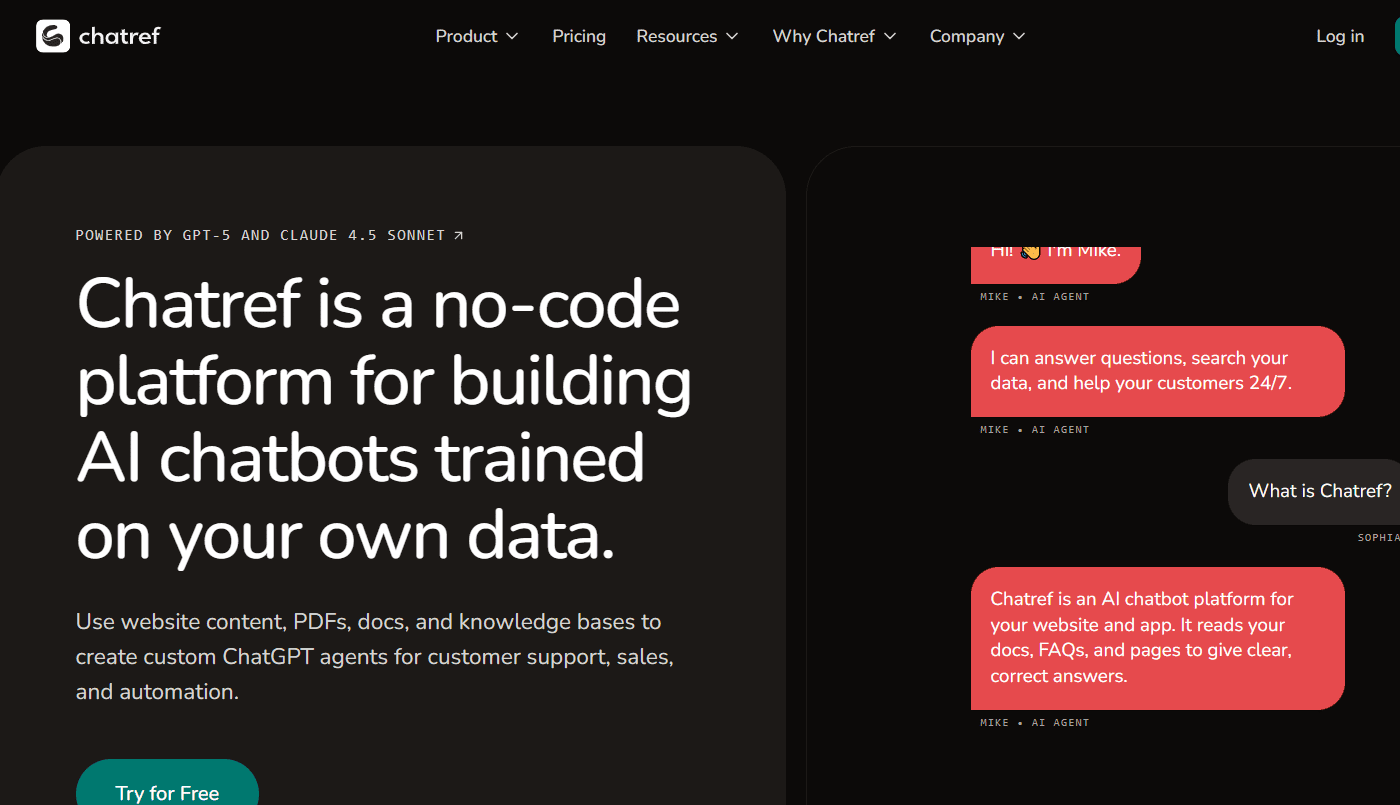
Task: Click the 'What is Chatref?' chat bubble
Action: [1318, 491]
